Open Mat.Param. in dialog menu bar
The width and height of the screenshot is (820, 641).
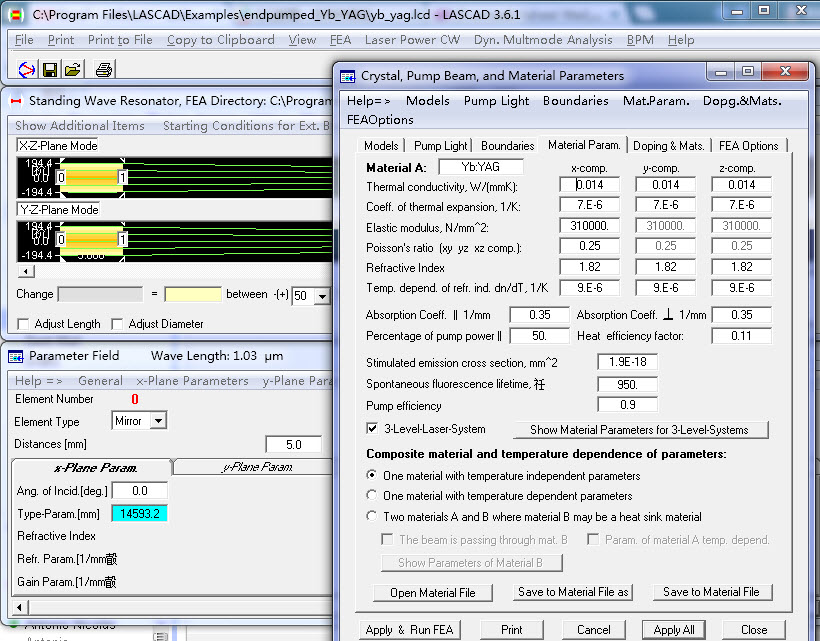click(656, 101)
